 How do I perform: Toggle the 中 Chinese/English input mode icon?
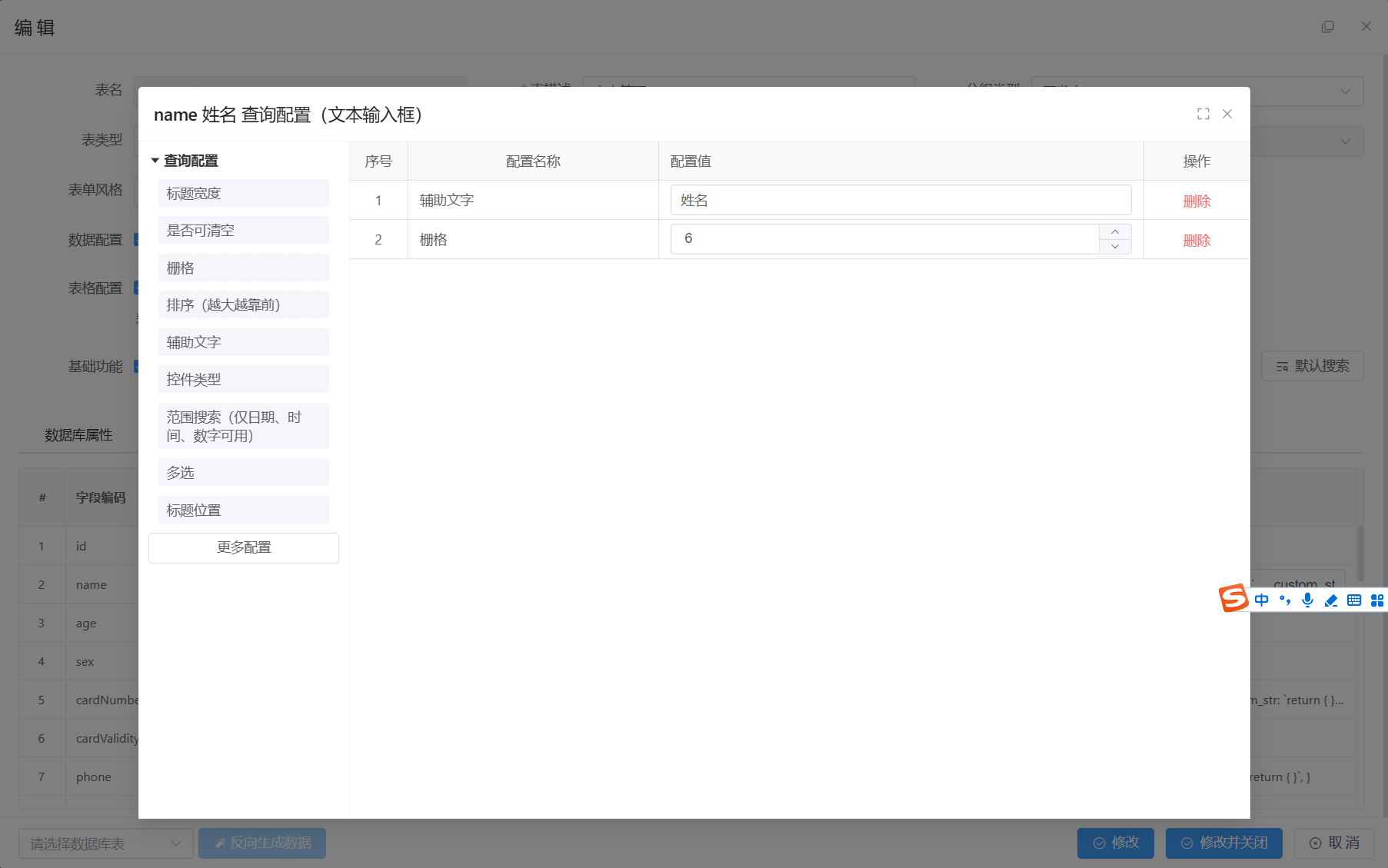click(1261, 600)
